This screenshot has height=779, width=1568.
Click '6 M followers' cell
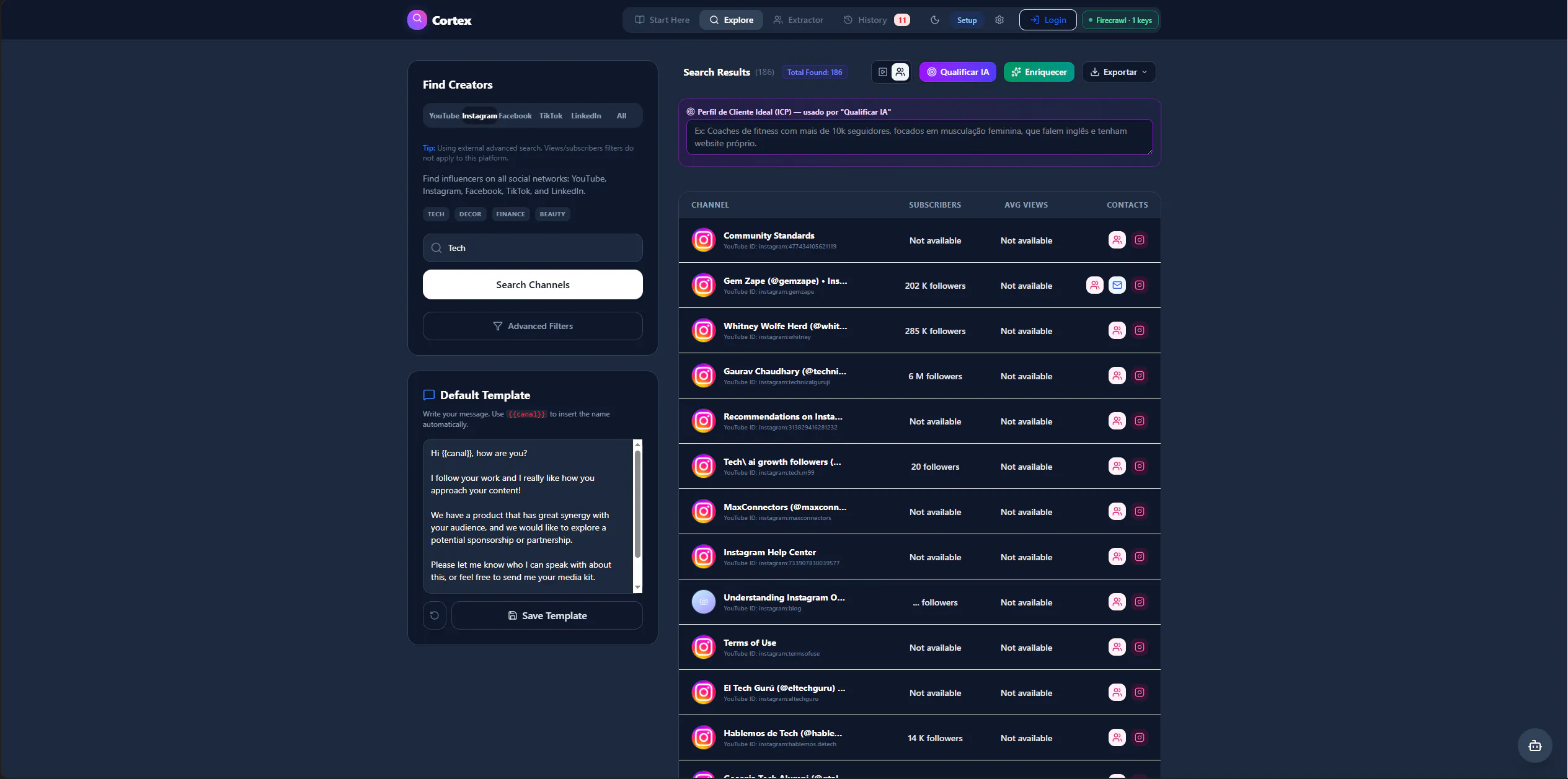(935, 376)
